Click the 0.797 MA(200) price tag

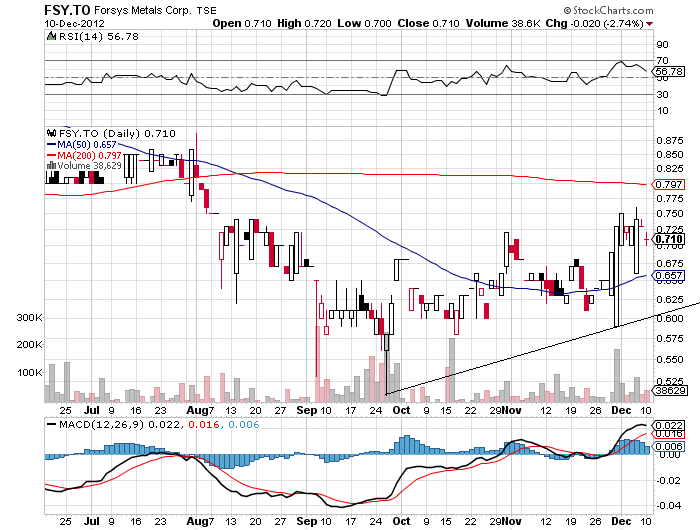pos(668,184)
